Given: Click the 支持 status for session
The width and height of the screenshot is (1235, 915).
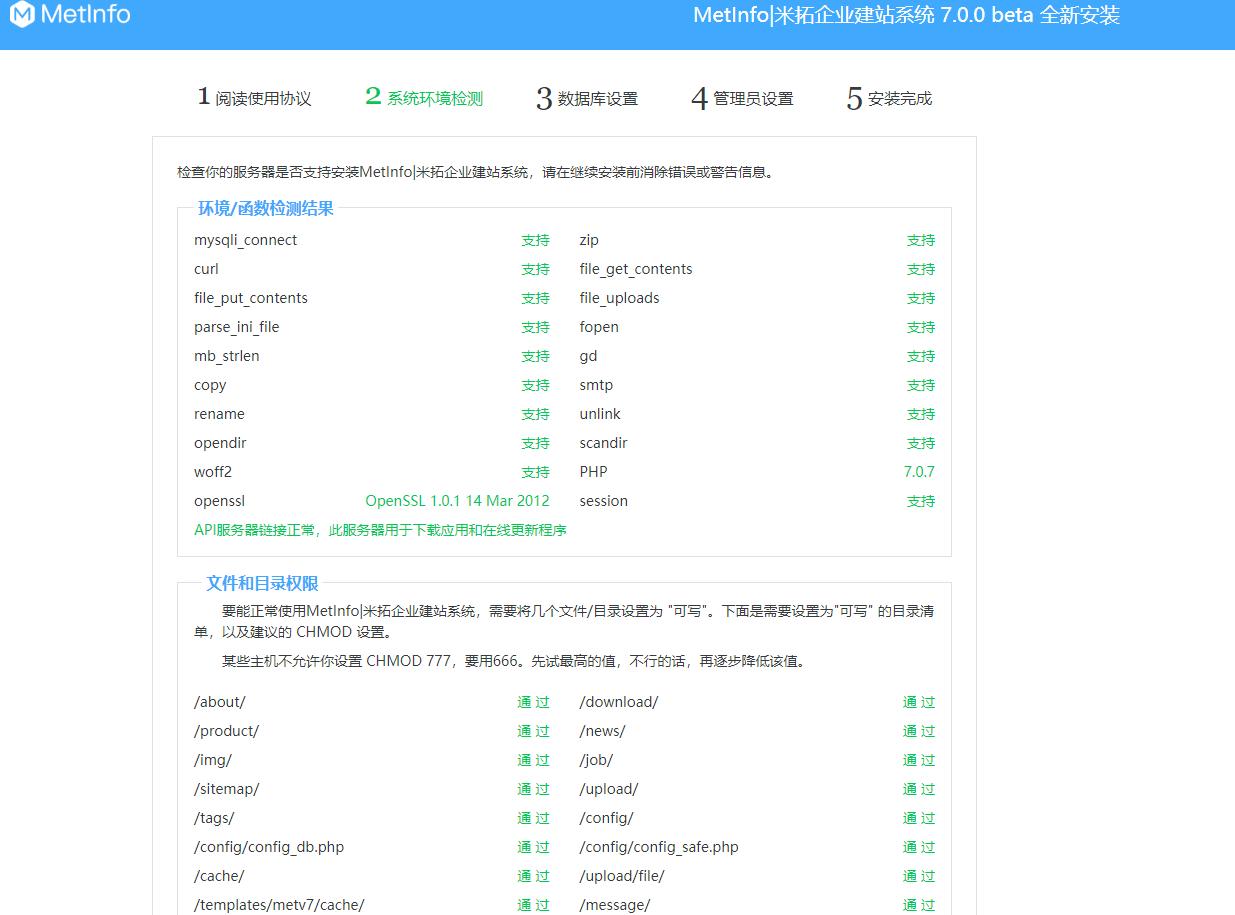Looking at the screenshot, I should [920, 501].
